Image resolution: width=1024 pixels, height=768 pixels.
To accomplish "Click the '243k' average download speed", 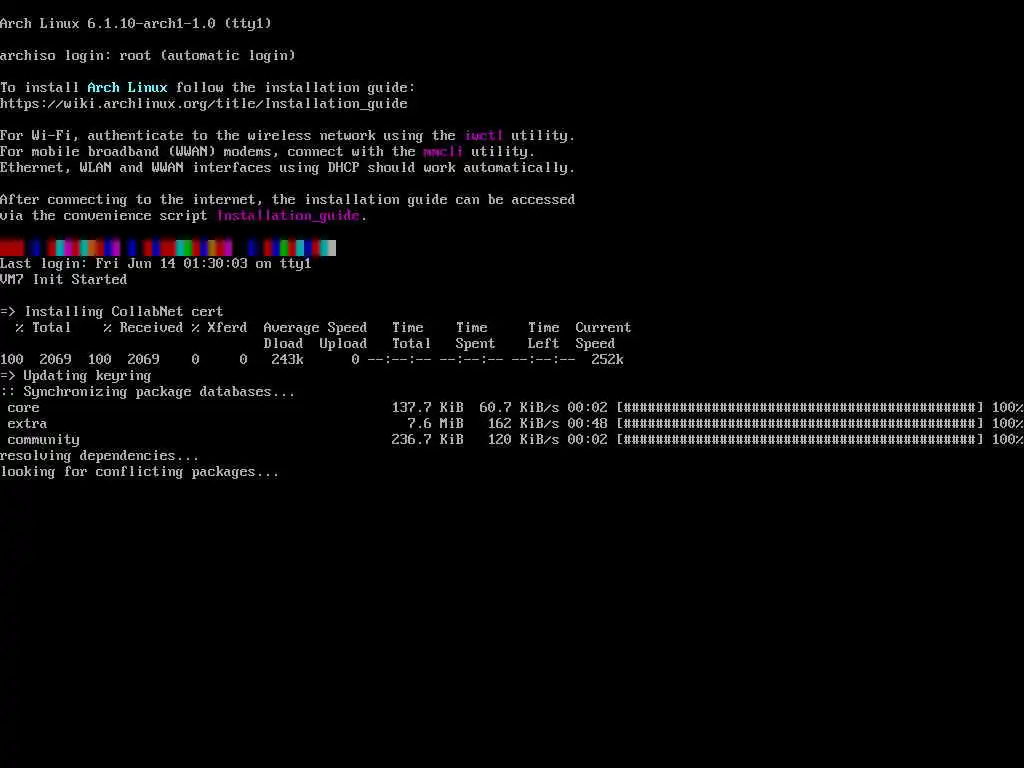I will point(287,359).
